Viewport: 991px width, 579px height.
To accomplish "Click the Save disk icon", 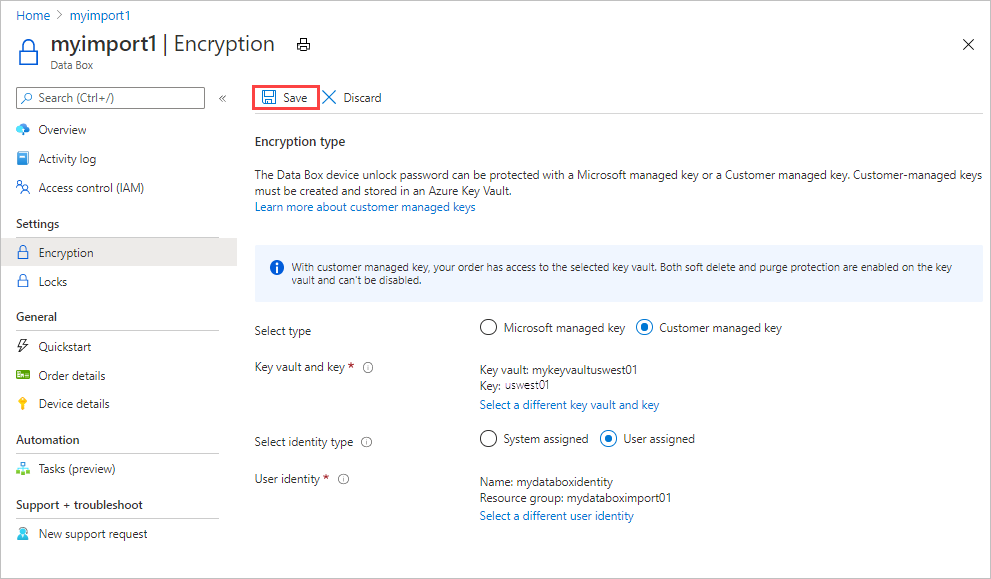I will [269, 97].
